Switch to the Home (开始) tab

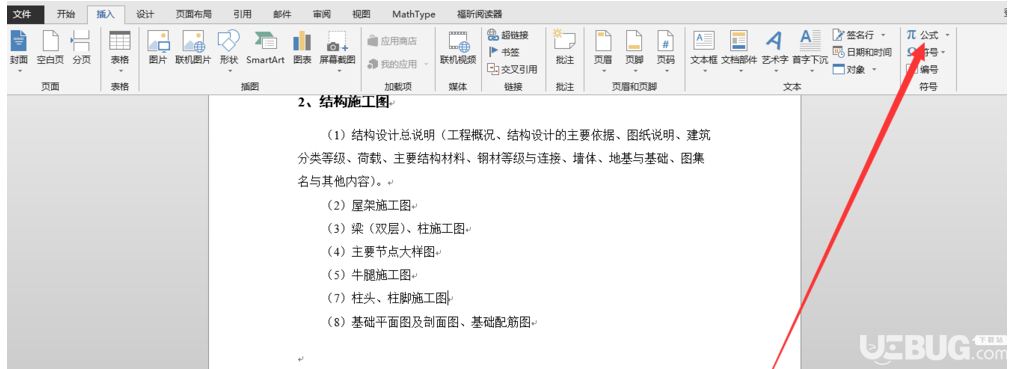pyautogui.click(x=65, y=14)
